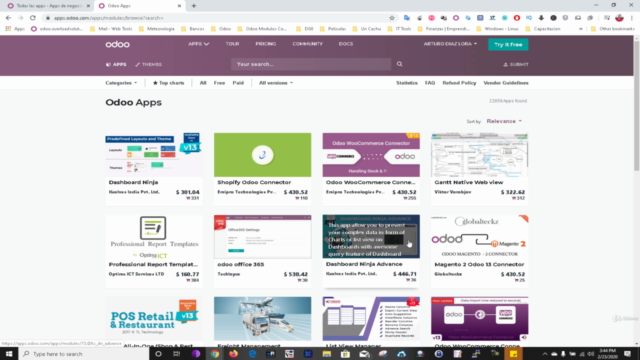Open Task View on the taskbar
Image resolution: width=640 pixels, height=360 pixels.
pyautogui.click(x=177, y=354)
